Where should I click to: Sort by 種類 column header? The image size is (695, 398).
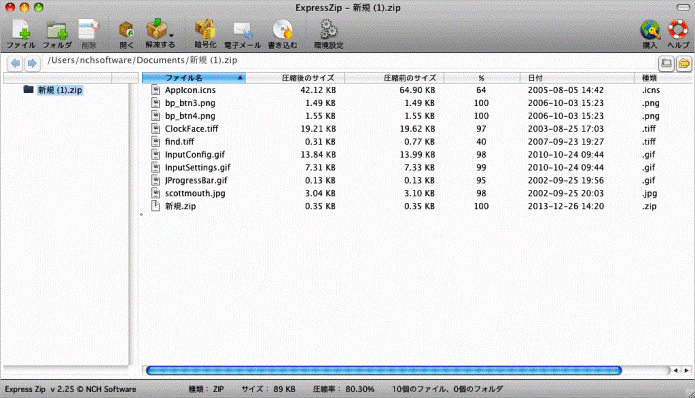point(664,78)
